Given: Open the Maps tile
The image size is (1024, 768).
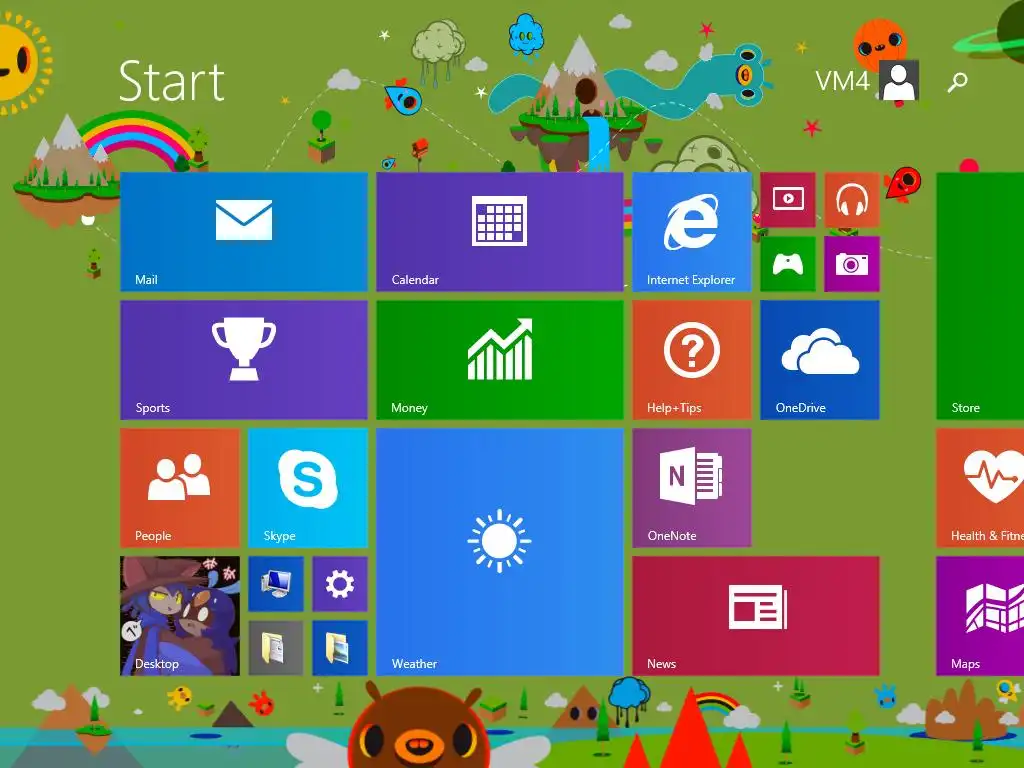Looking at the screenshot, I should [980, 615].
